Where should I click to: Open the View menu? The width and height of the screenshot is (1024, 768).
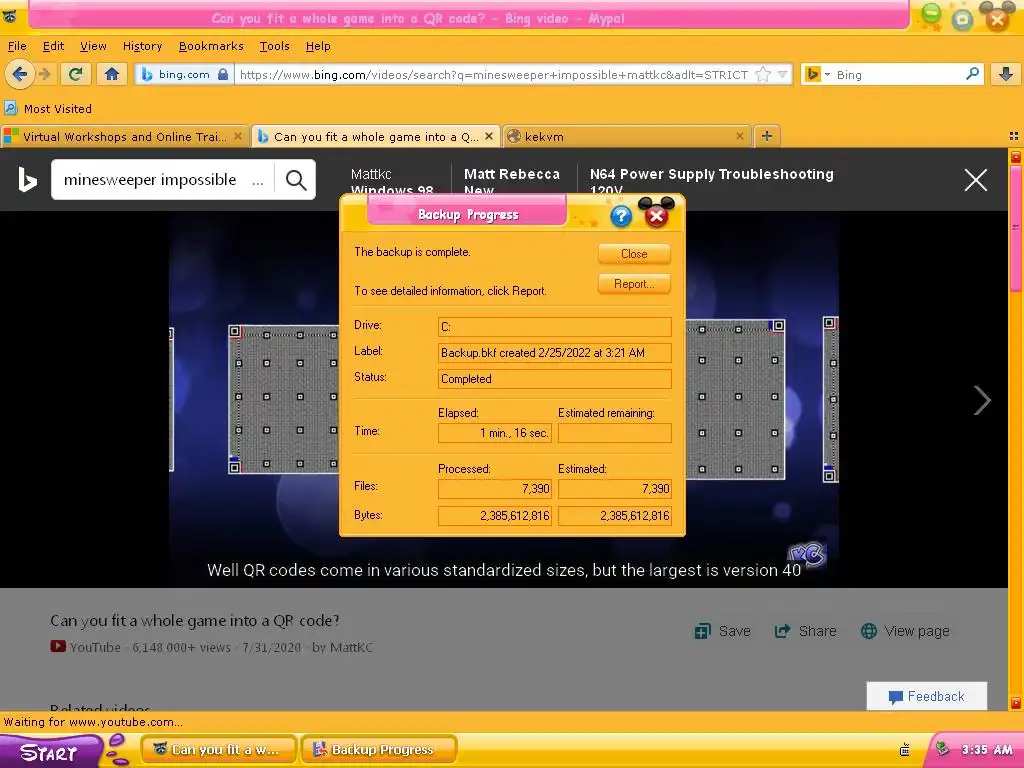pos(93,46)
